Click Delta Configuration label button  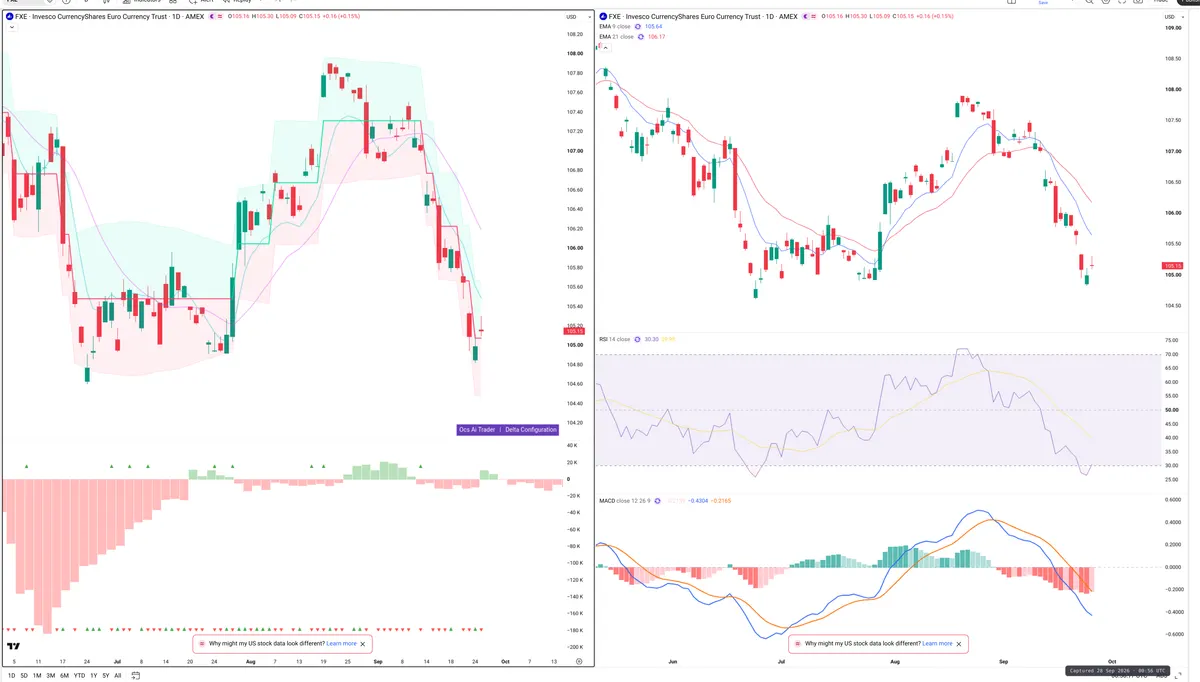click(x=531, y=430)
